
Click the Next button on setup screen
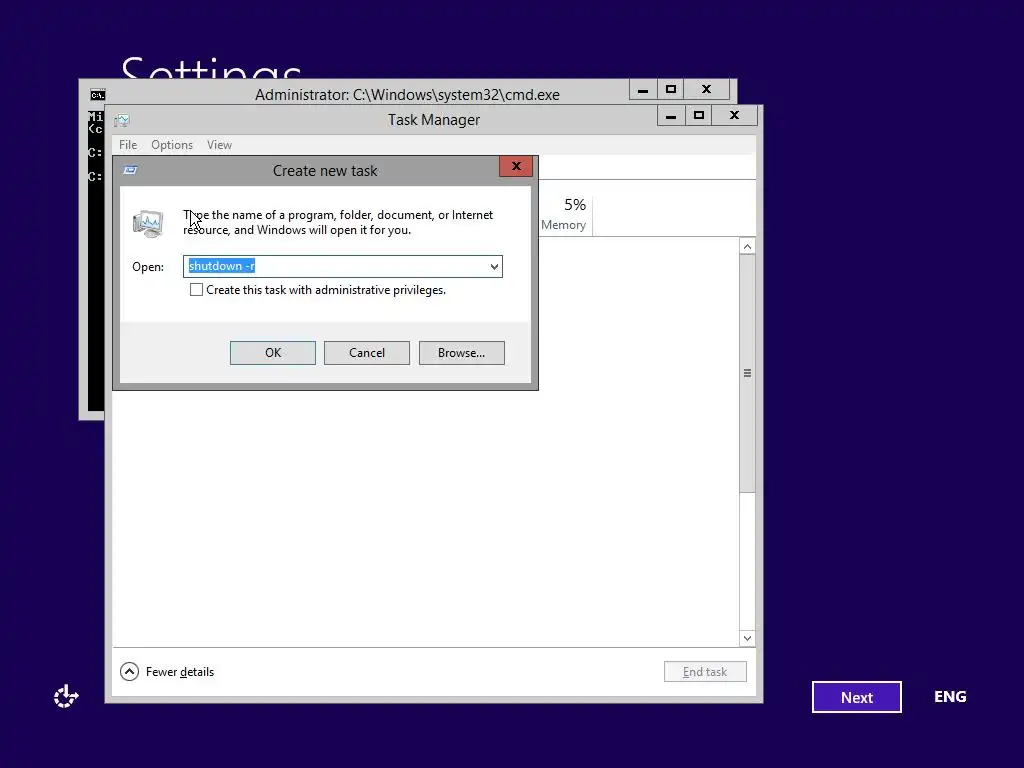pos(857,697)
